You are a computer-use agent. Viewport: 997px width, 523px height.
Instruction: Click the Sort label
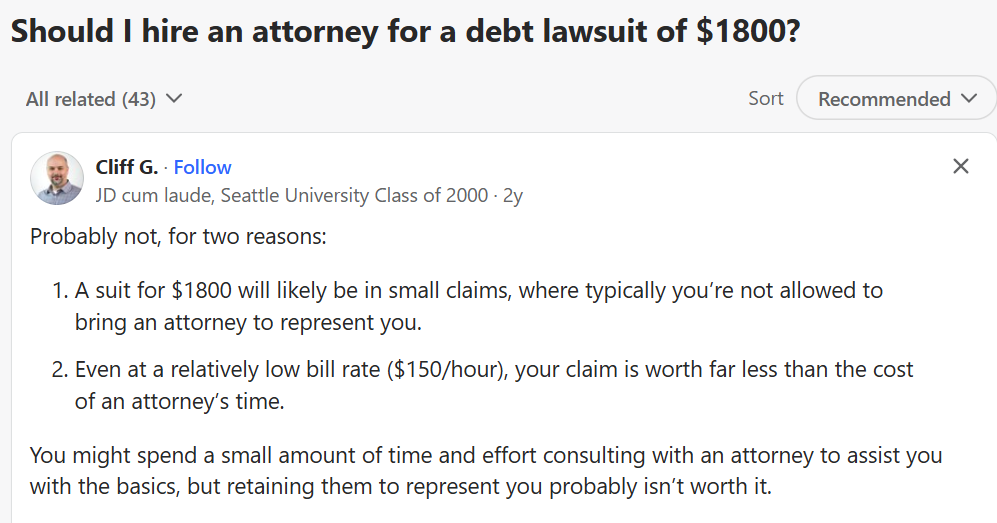(766, 98)
